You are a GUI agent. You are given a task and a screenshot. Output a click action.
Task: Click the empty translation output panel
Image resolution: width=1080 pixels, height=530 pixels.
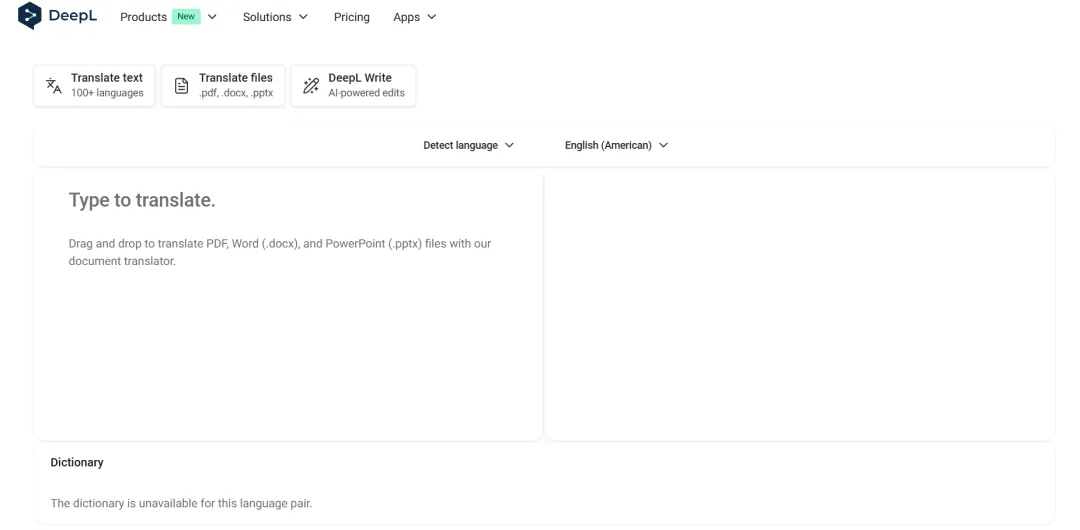tap(799, 306)
